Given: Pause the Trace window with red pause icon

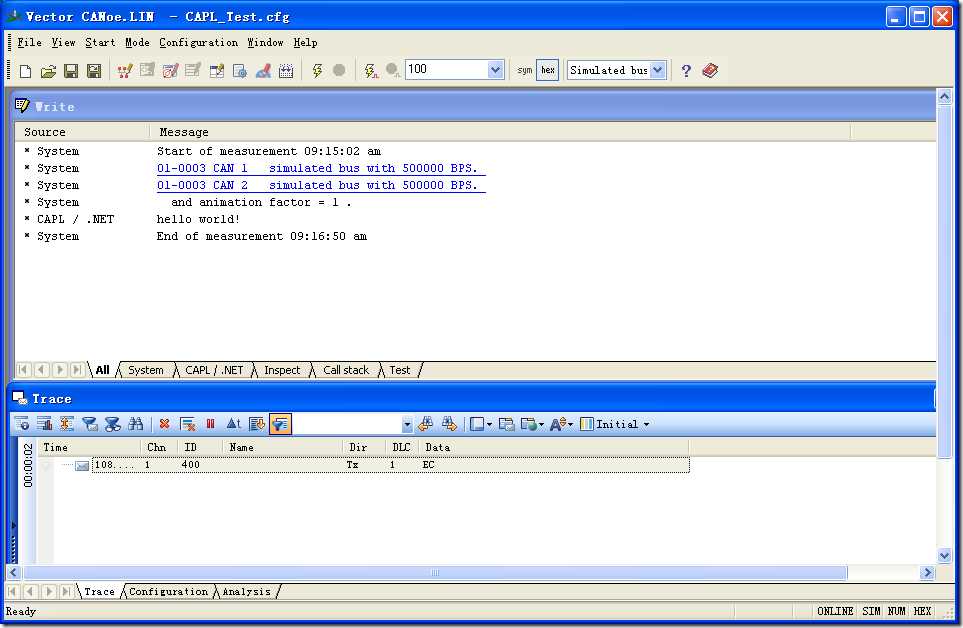Looking at the screenshot, I should tap(211, 424).
